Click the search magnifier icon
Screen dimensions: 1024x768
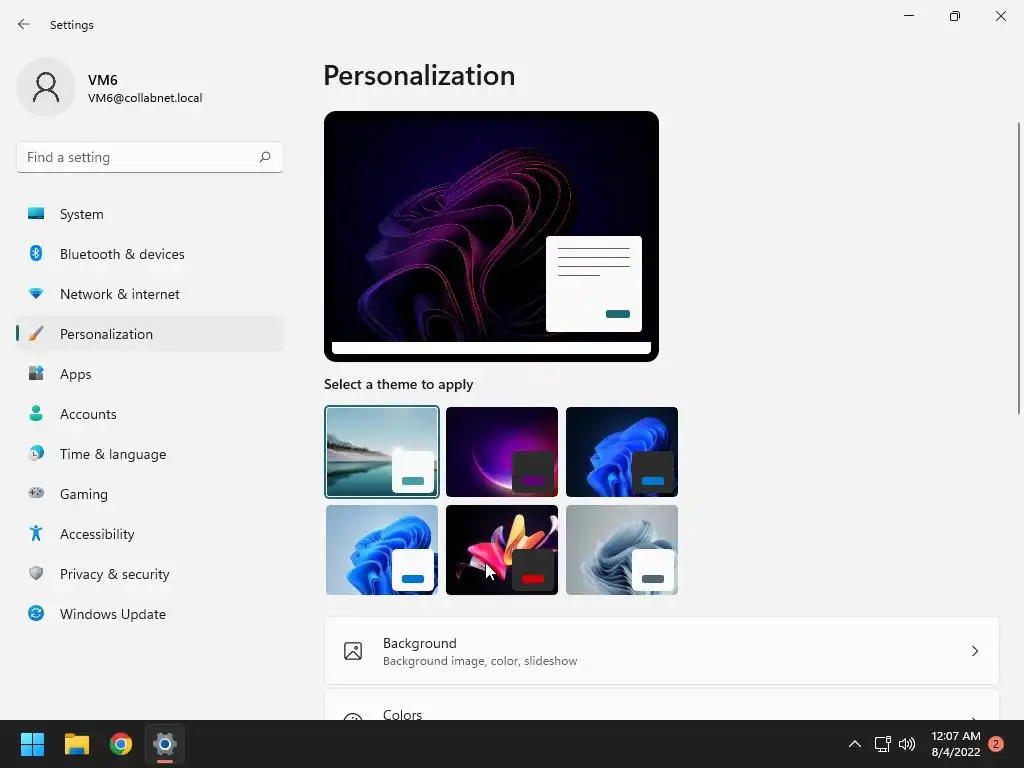(x=264, y=157)
